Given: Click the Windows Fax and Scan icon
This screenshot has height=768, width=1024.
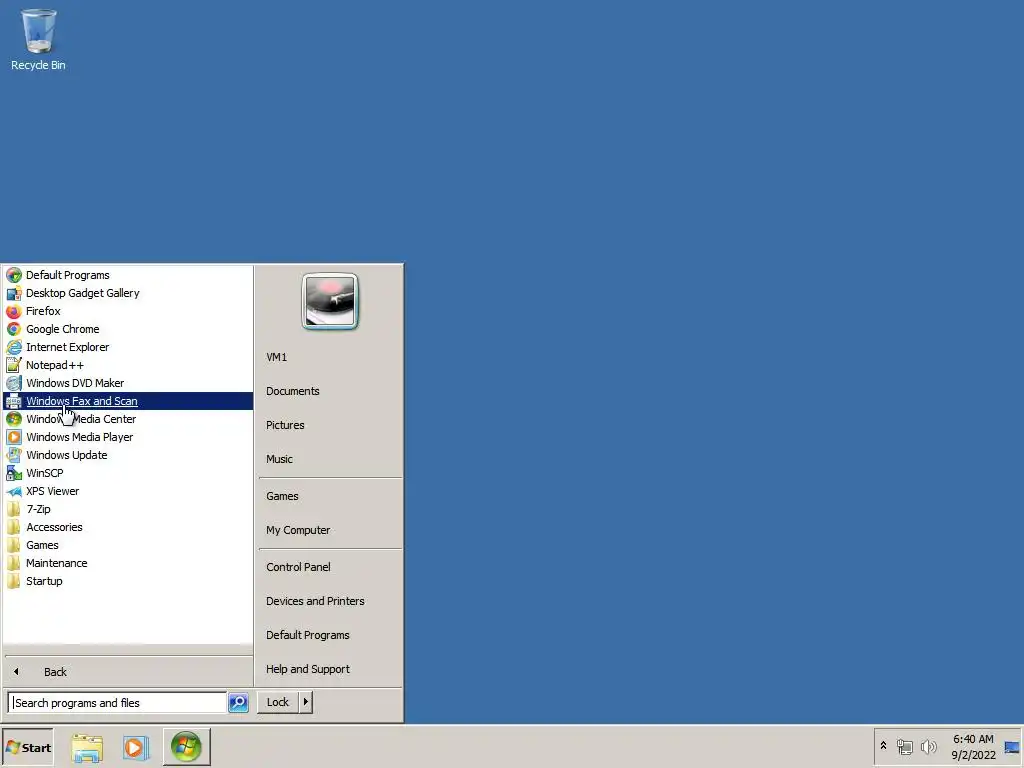Looking at the screenshot, I should point(14,401).
